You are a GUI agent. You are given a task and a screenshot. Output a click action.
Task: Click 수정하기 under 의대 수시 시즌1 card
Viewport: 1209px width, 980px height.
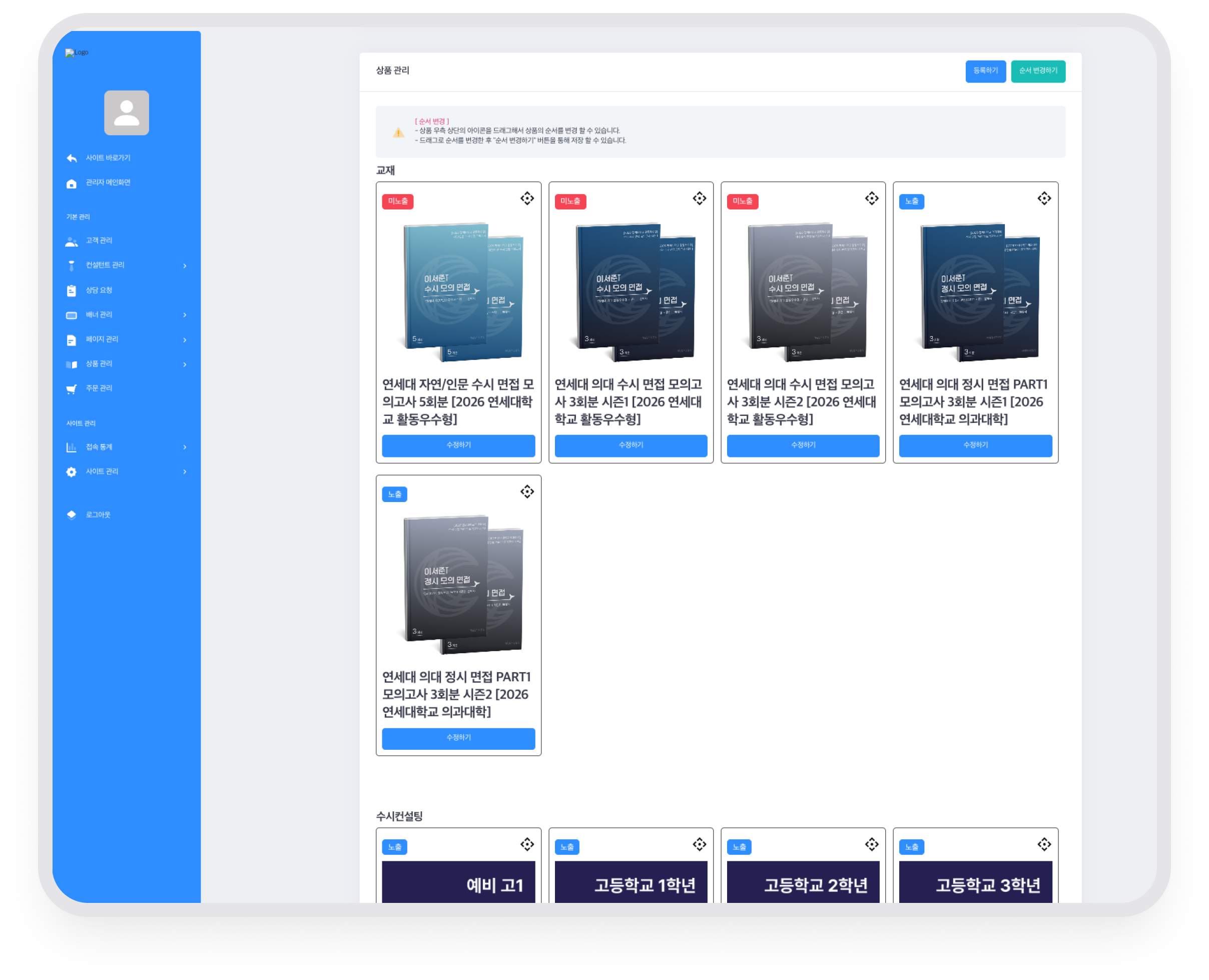pyautogui.click(x=631, y=445)
